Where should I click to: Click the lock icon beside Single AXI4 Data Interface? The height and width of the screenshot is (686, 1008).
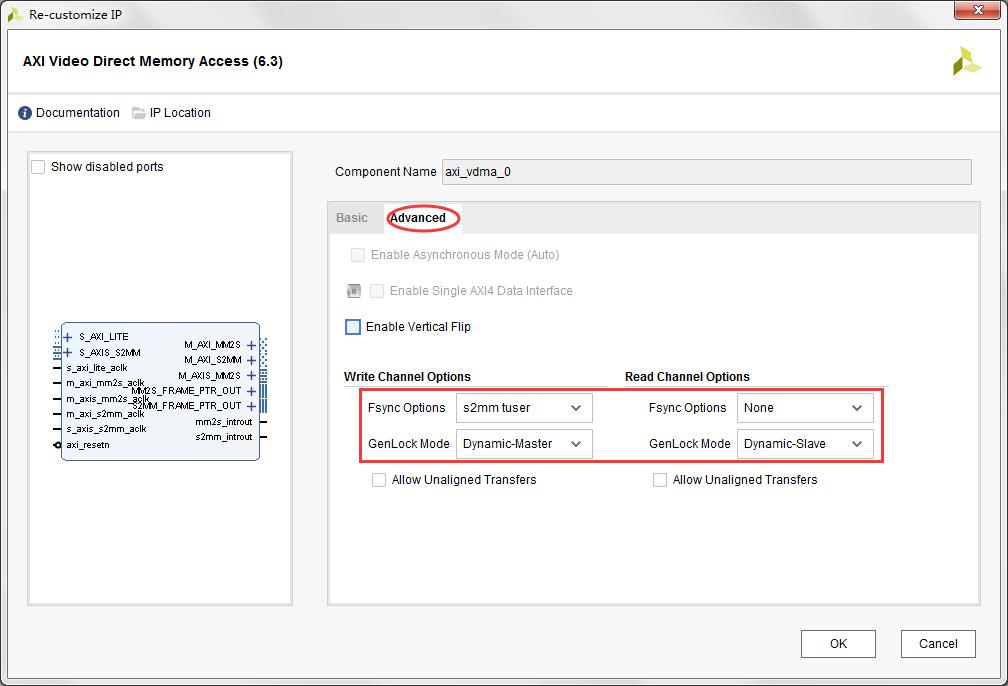point(354,291)
